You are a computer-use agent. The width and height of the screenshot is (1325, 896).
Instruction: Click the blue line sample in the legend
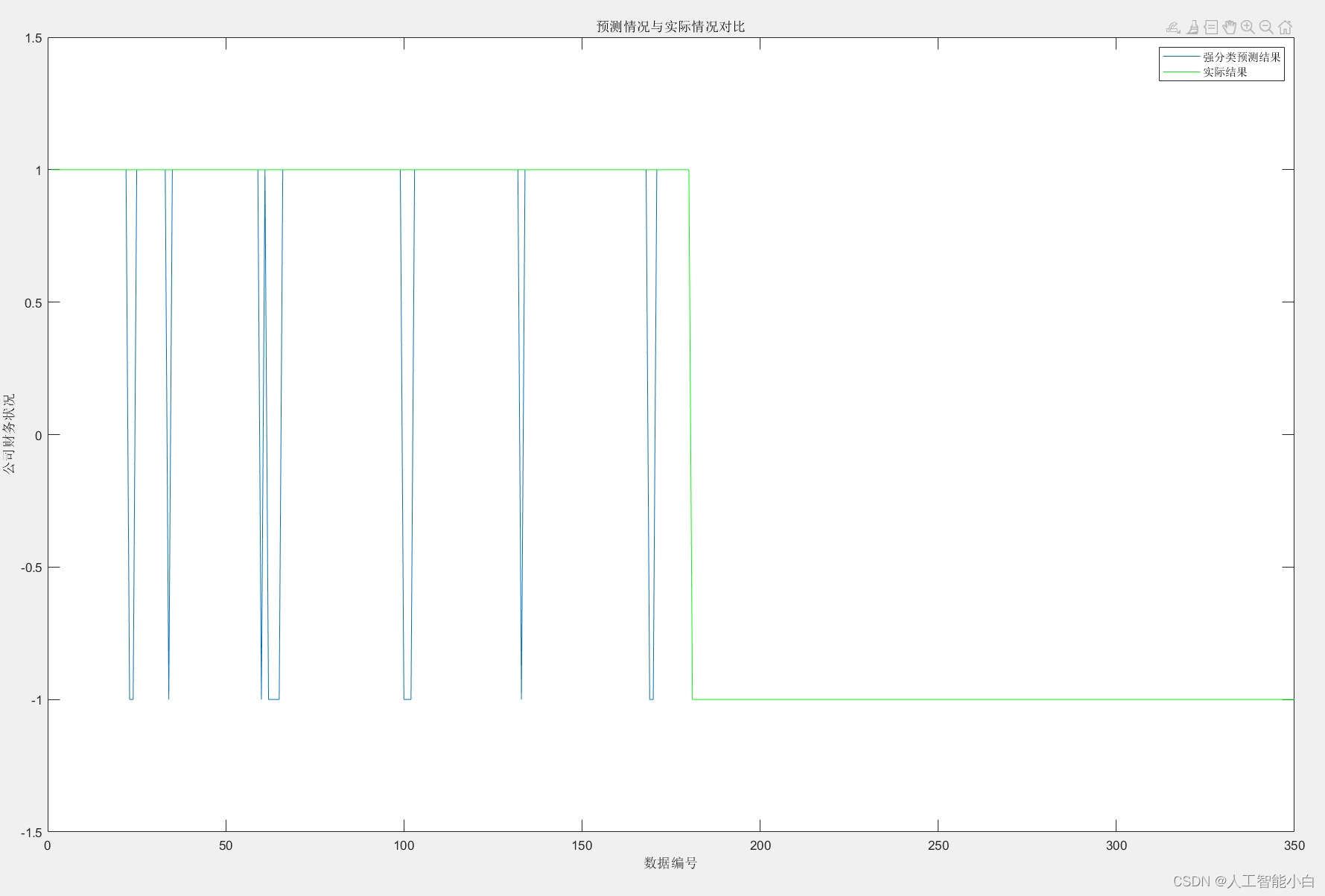coord(1181,57)
